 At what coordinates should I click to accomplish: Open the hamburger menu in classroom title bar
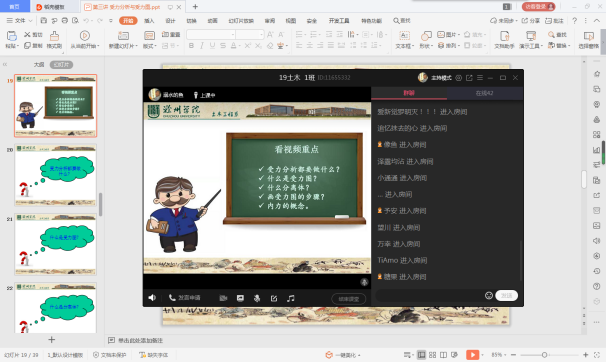coord(480,78)
